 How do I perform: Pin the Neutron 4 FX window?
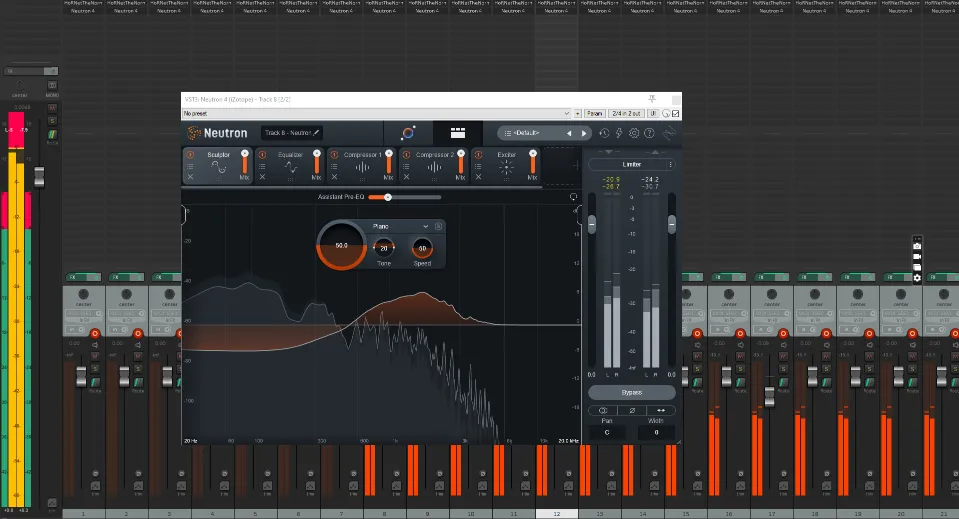pyautogui.click(x=652, y=98)
